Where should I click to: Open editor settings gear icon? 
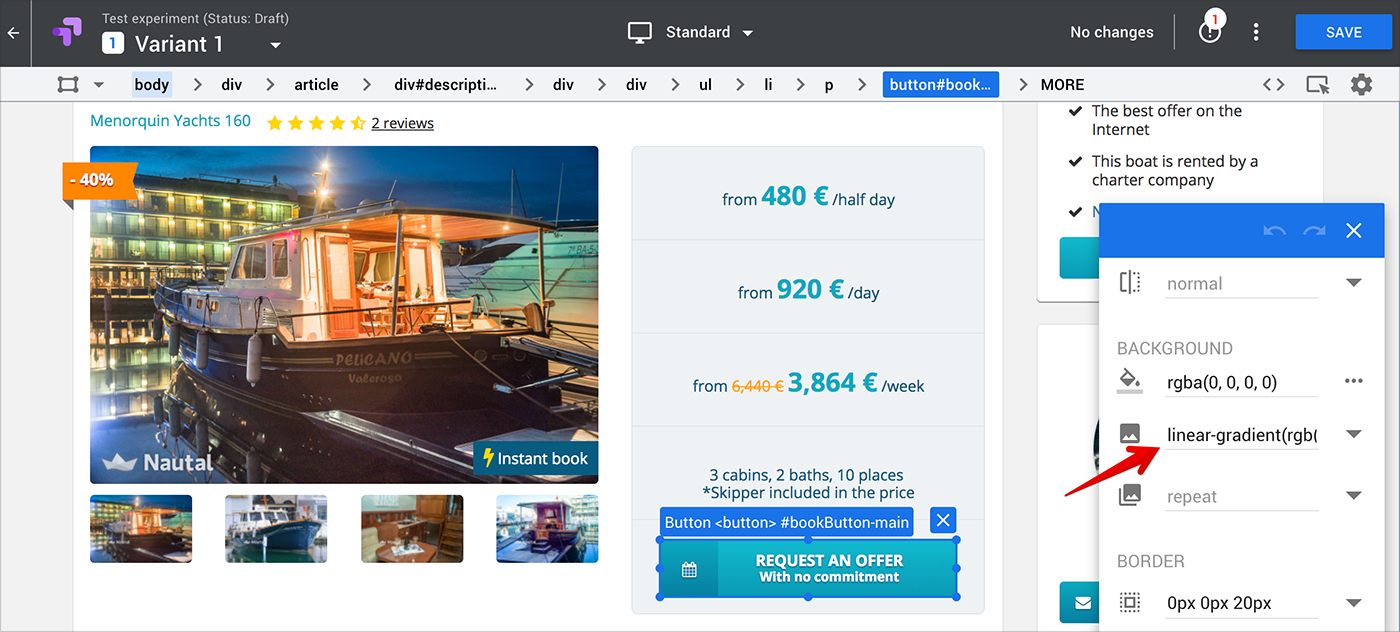click(x=1361, y=85)
